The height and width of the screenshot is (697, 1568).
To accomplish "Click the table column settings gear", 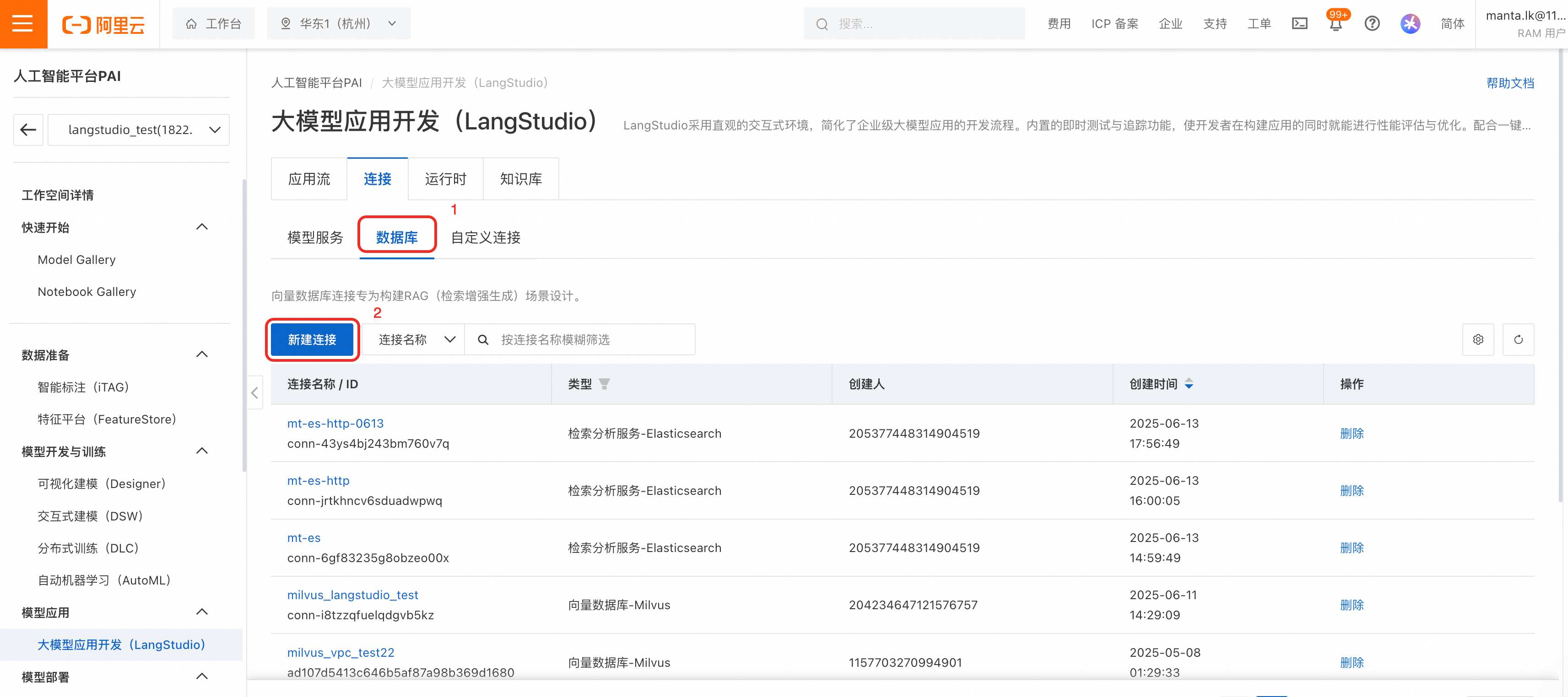I will [x=1478, y=339].
